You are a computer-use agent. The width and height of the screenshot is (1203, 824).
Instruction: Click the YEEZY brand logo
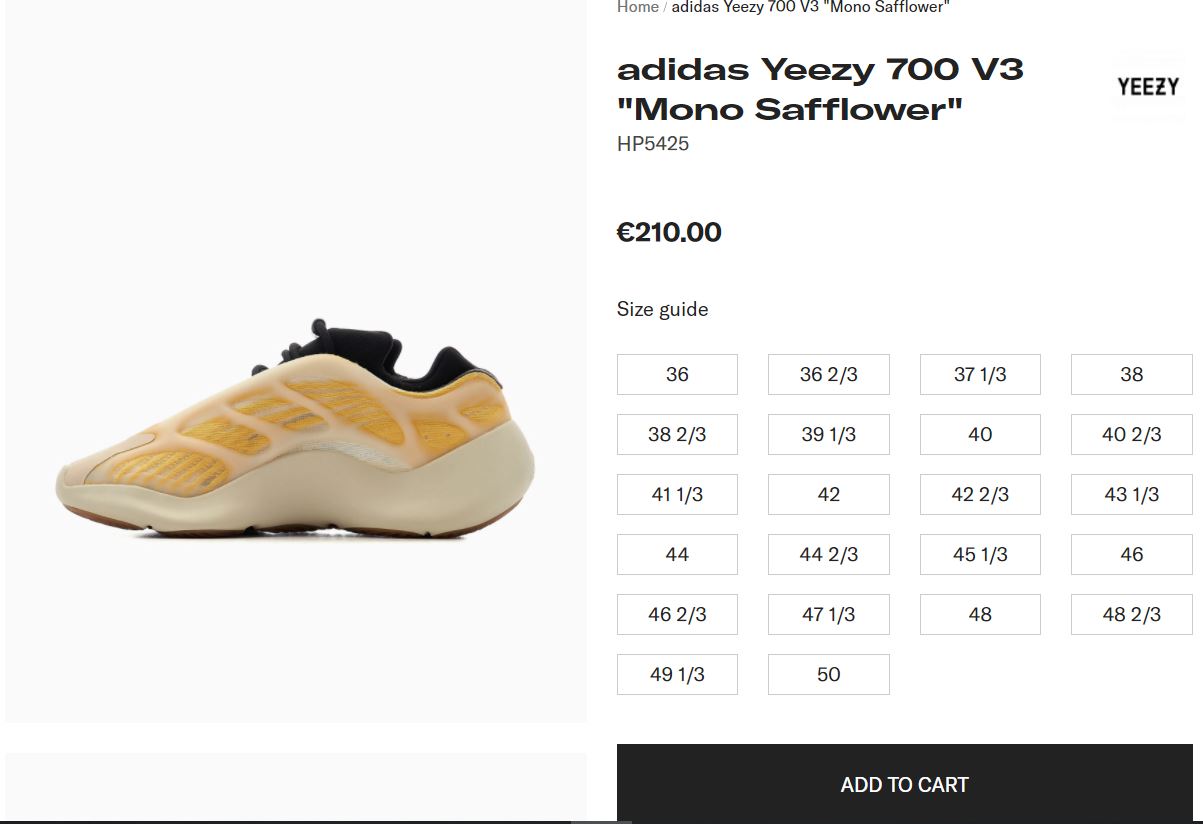click(x=1147, y=87)
